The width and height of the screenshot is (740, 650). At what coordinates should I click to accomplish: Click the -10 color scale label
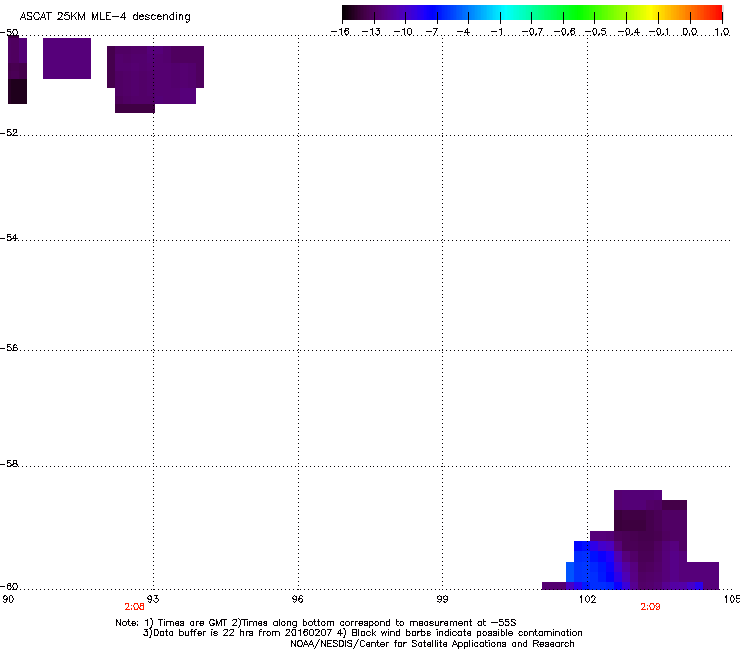click(x=403, y=32)
